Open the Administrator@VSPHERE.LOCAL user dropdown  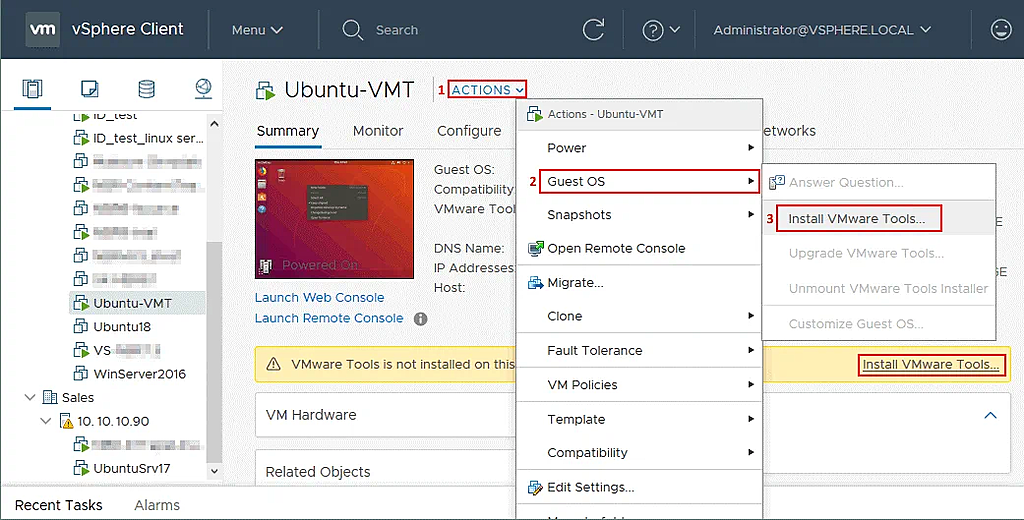pyautogui.click(x=822, y=30)
